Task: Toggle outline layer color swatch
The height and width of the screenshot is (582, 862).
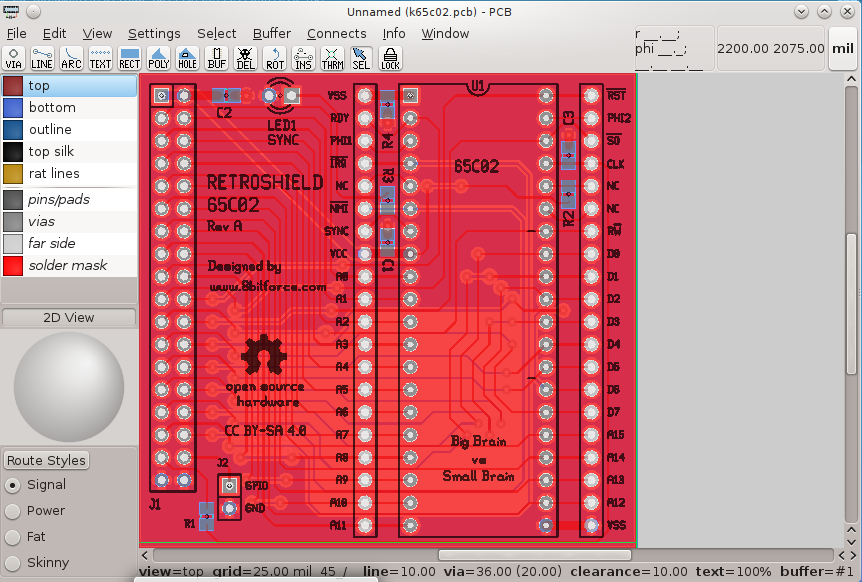Action: click(x=13, y=130)
